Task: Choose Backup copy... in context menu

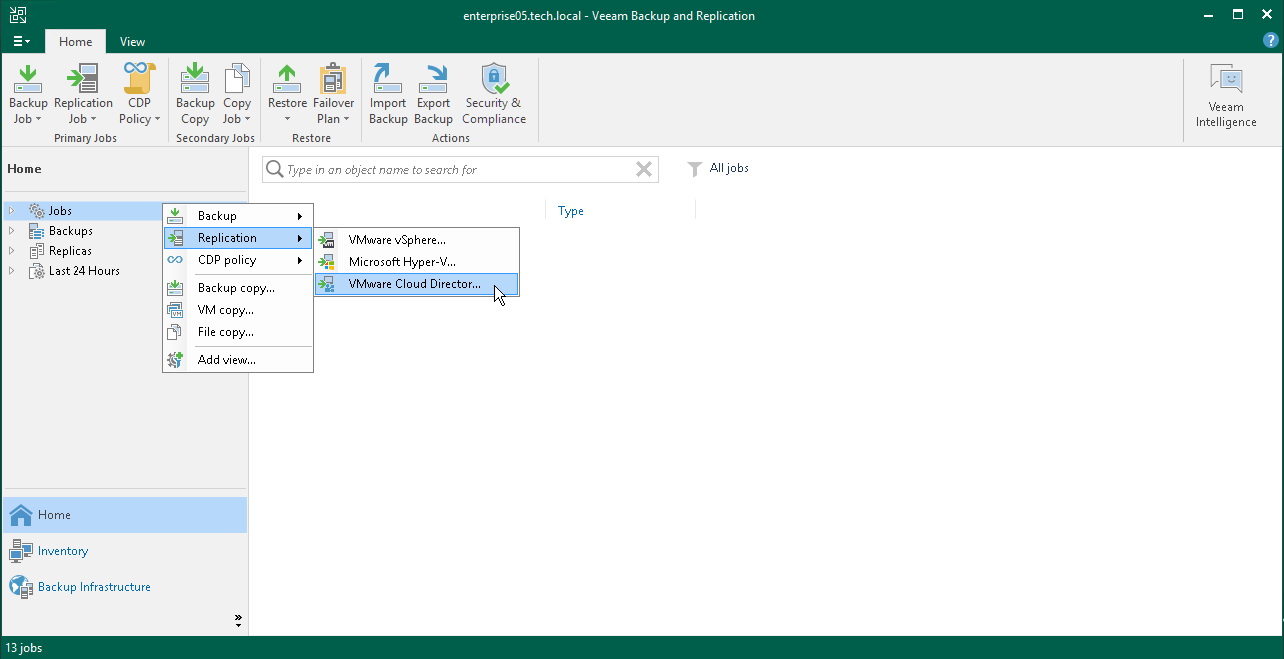Action: tap(238, 288)
